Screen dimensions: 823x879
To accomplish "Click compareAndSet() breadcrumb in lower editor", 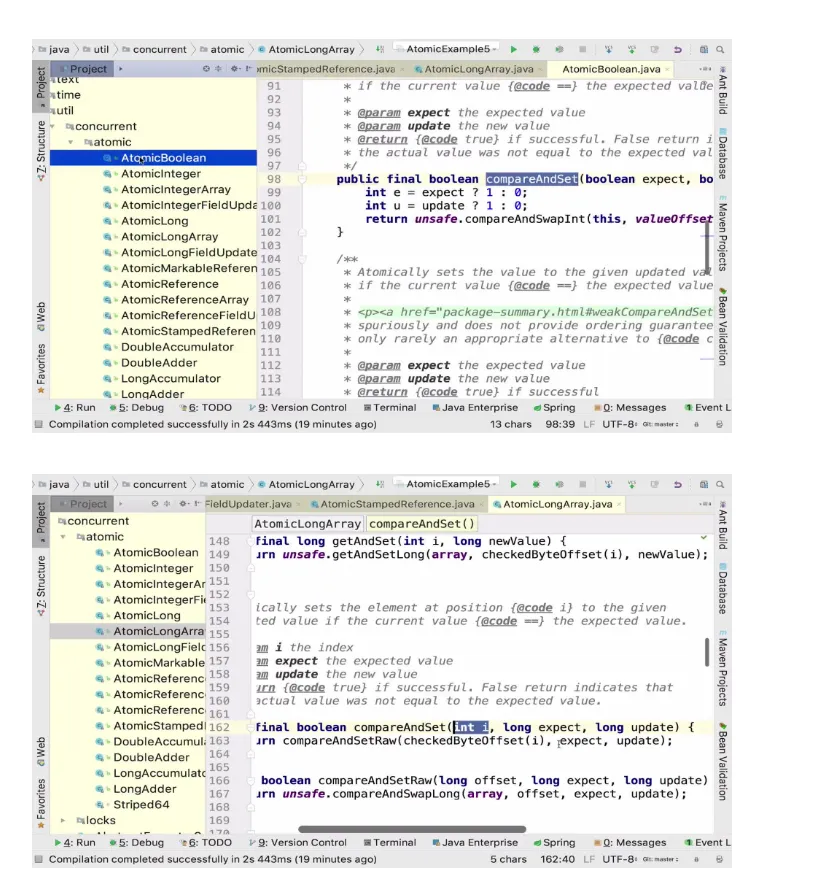I will [422, 524].
